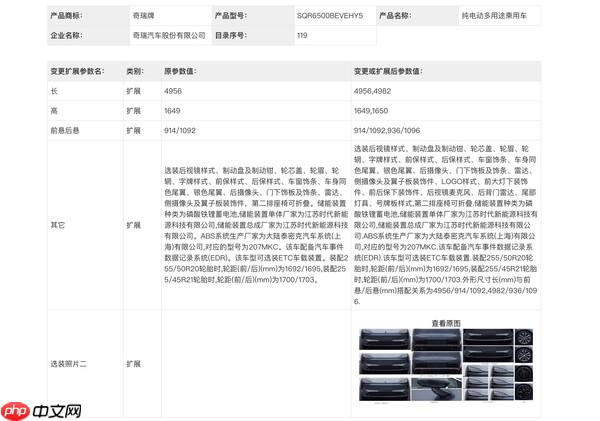The height and width of the screenshot is (421, 600).
Task: Select the original length value 4956
Action: (x=173, y=91)
